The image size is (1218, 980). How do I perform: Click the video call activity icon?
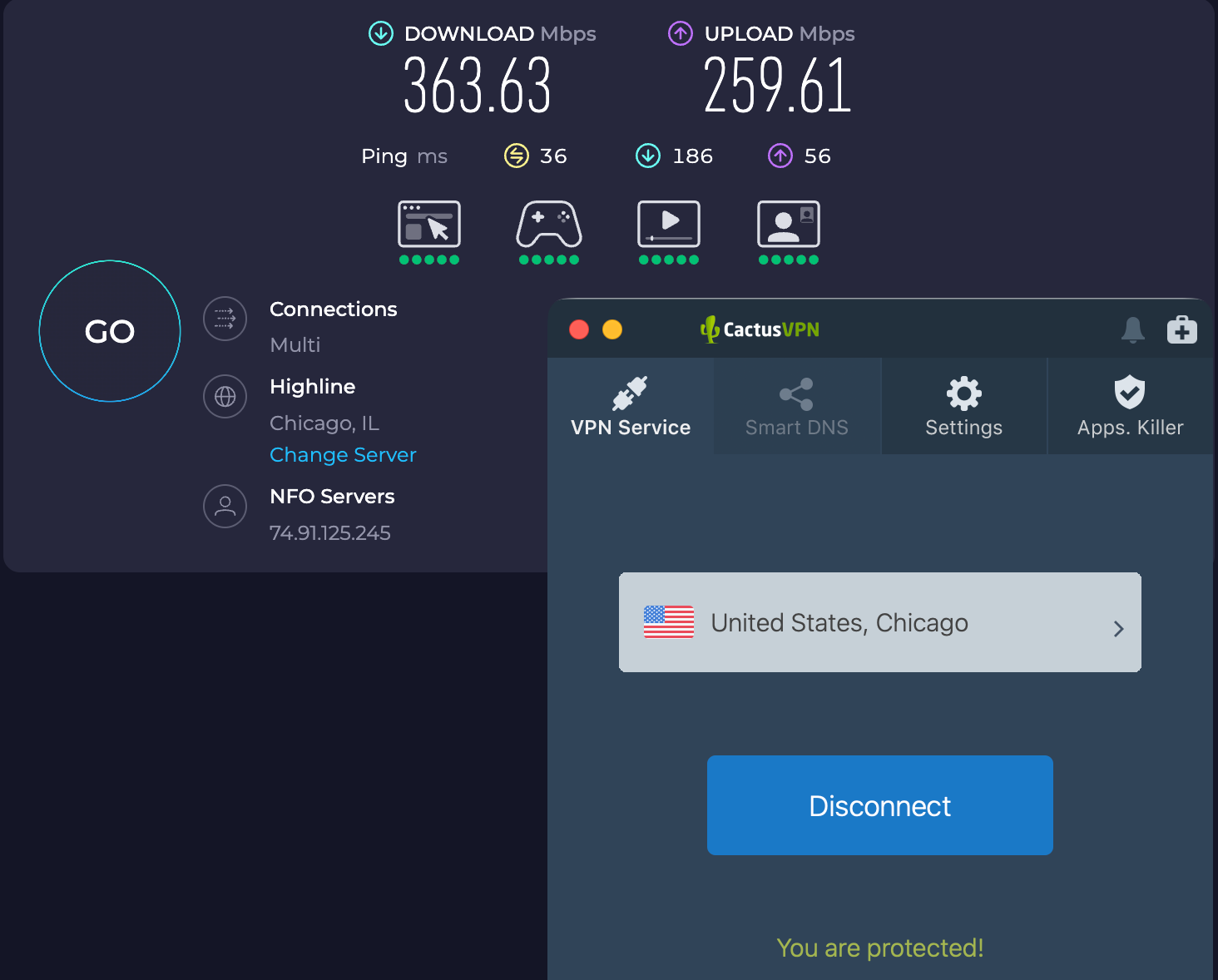coord(788,225)
